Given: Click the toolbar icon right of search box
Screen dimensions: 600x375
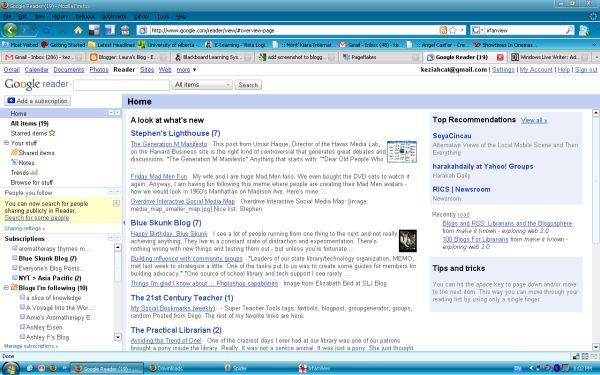Looking at the screenshot, I should point(584,30).
